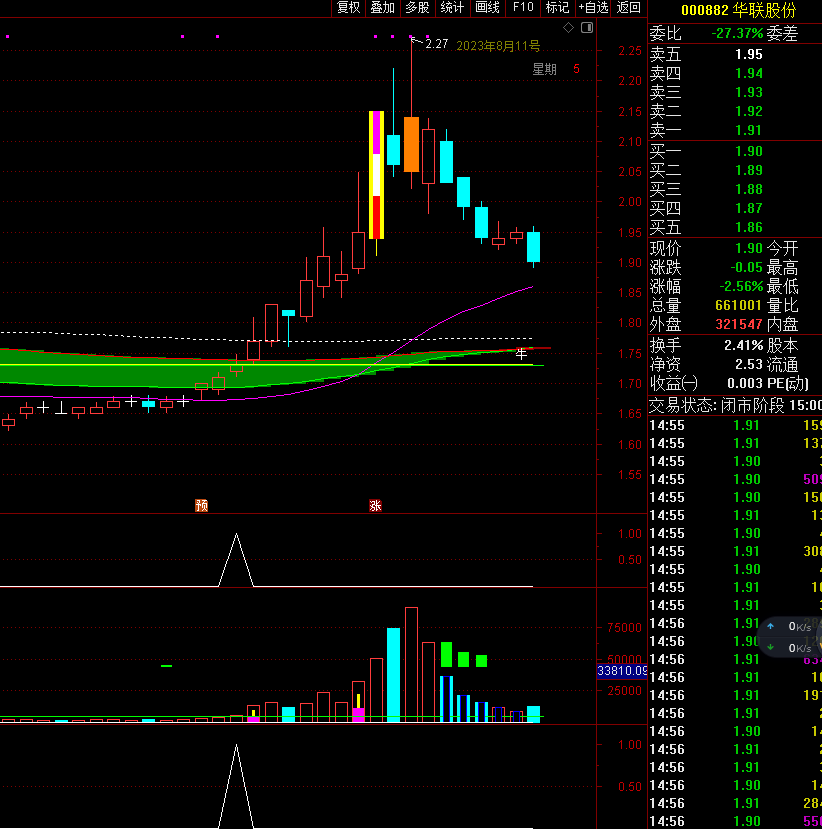Click the tallest red-outlined volume bar
This screenshot has height=829, width=822.
coord(411,665)
